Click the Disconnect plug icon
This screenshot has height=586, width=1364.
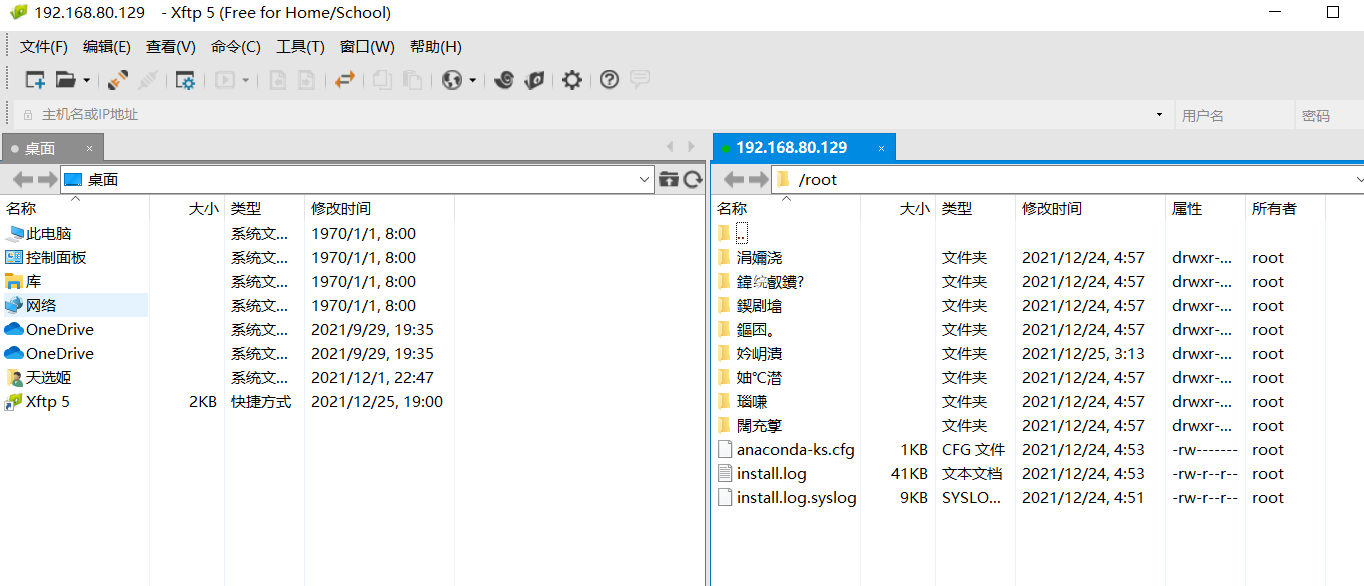point(148,80)
